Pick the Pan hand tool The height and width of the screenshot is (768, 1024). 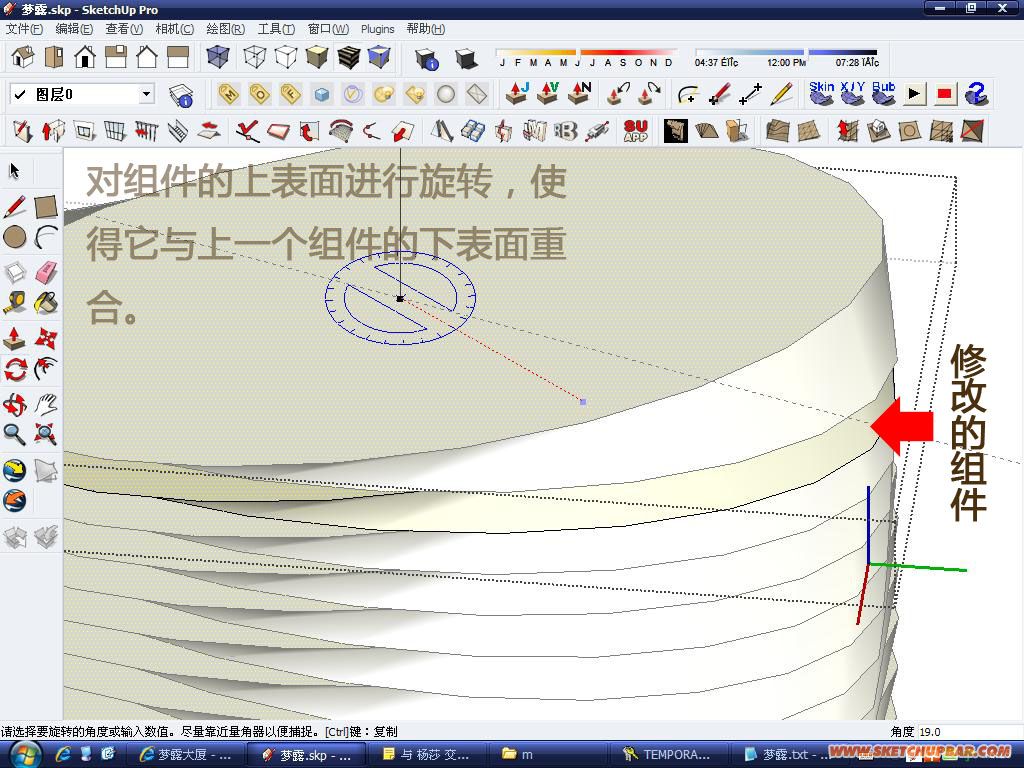(x=46, y=404)
